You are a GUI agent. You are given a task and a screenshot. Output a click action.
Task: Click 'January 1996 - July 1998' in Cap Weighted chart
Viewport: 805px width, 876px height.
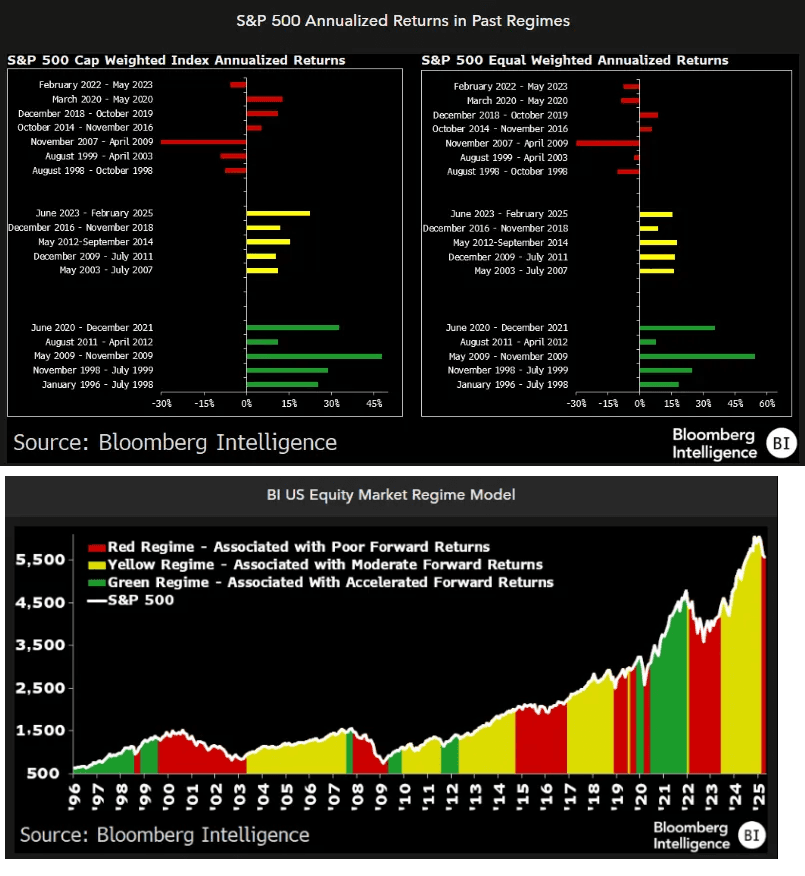[x=98, y=385]
